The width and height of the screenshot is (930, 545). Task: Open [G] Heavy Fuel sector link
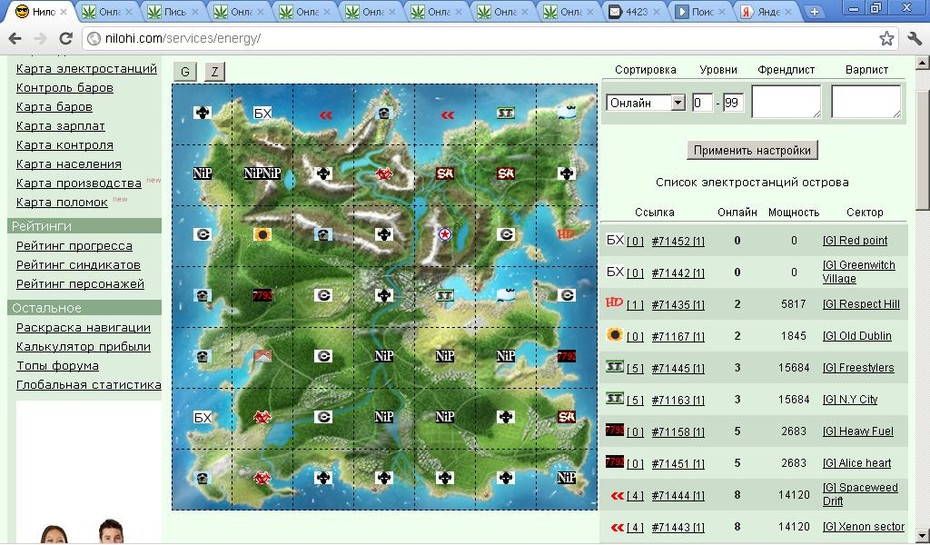[858, 431]
